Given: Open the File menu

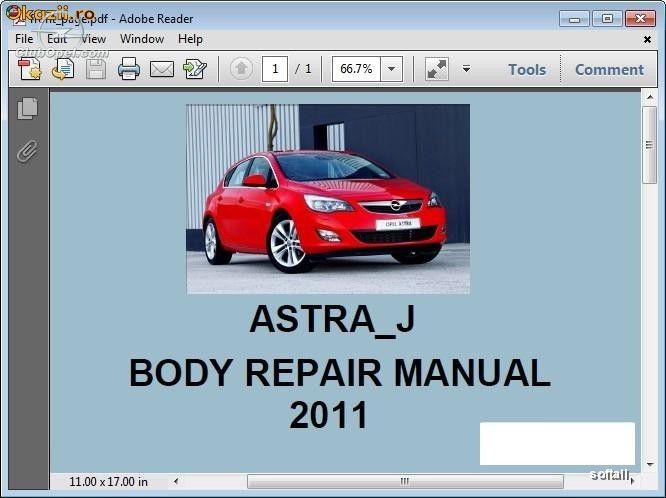Looking at the screenshot, I should (24, 39).
